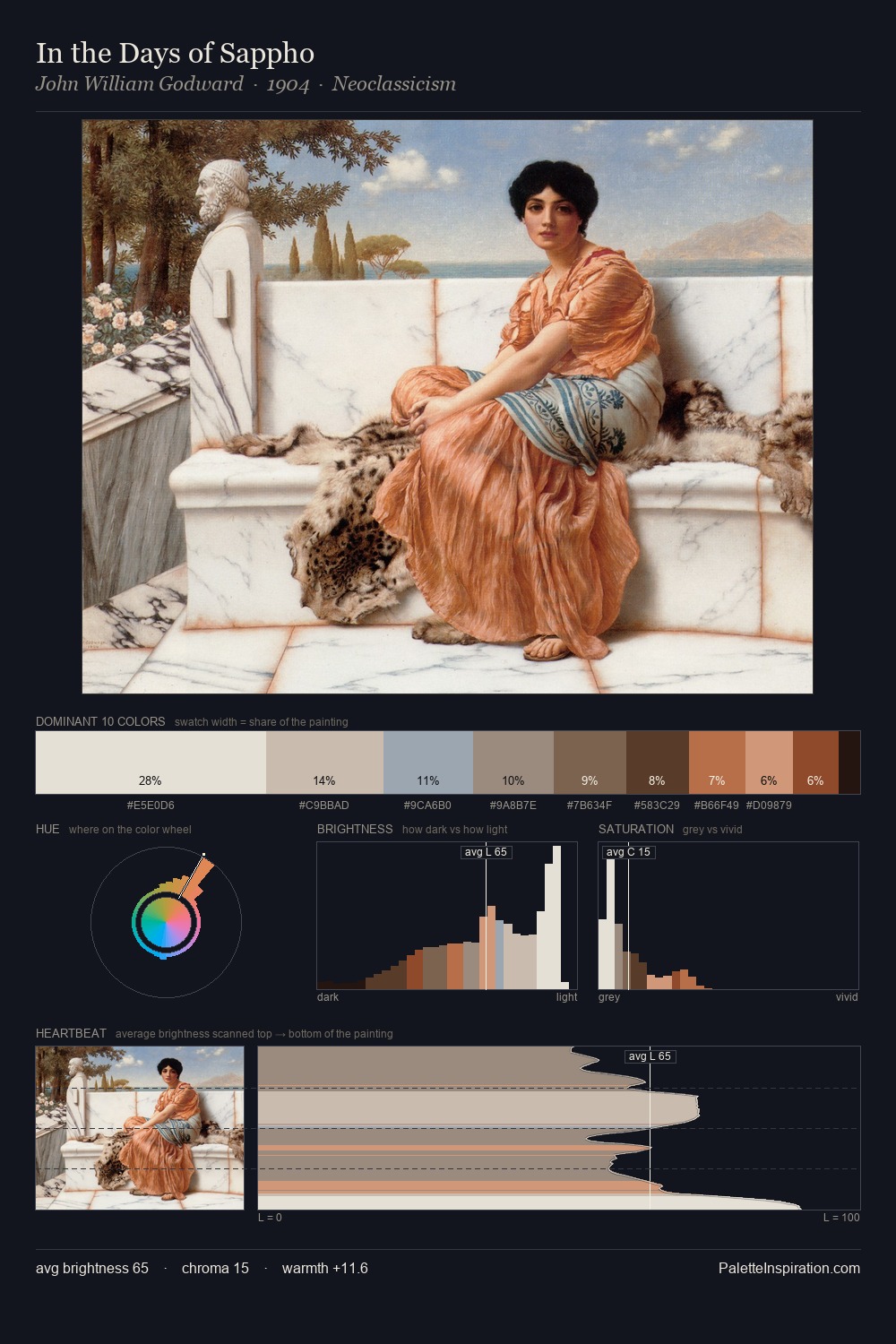
Task: Click the 'HUE' section heading
Action: [47, 829]
